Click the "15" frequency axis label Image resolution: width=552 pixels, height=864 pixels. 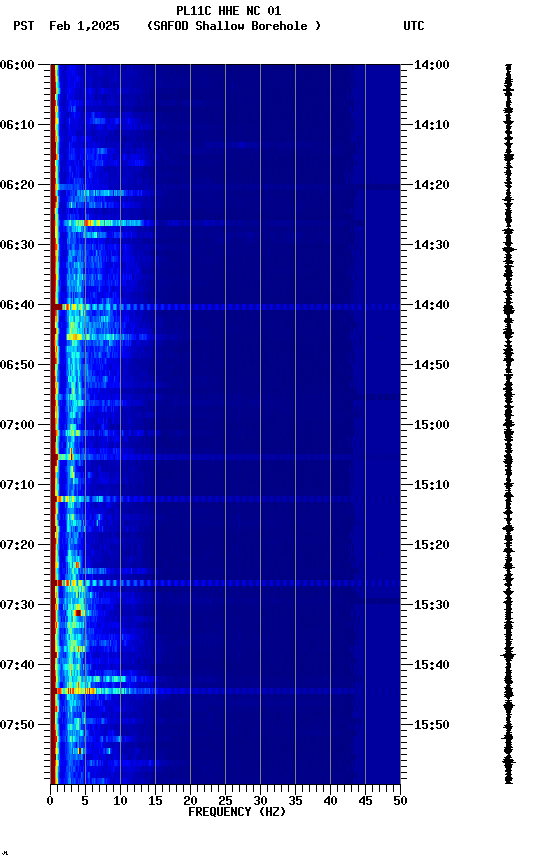155,801
